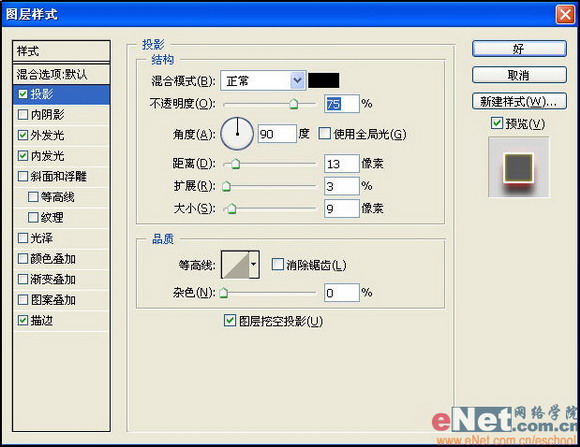Click the style preview thumbnail

(519, 167)
